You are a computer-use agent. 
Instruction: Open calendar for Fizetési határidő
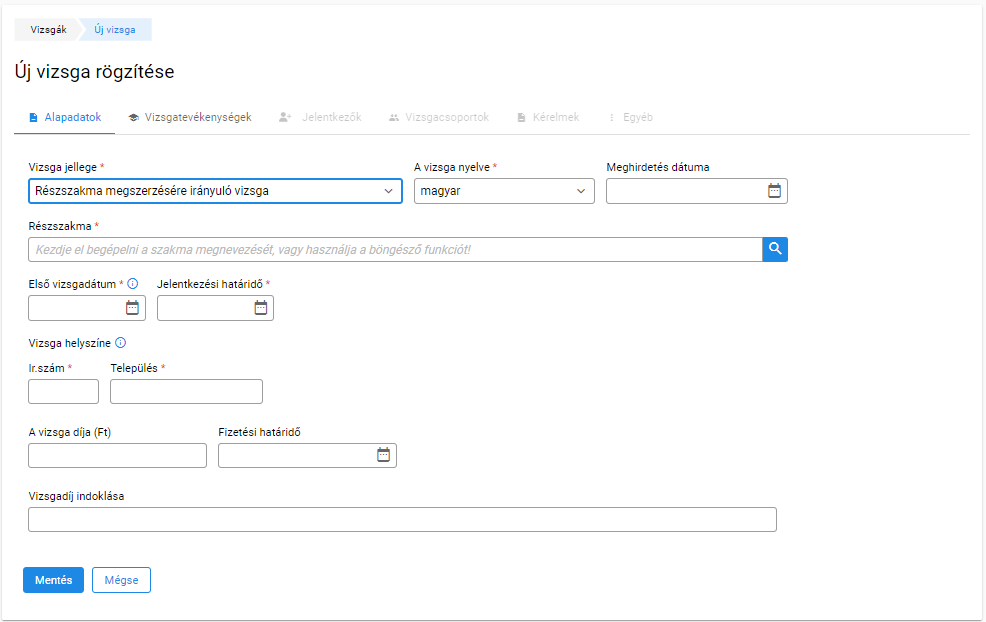click(x=384, y=455)
